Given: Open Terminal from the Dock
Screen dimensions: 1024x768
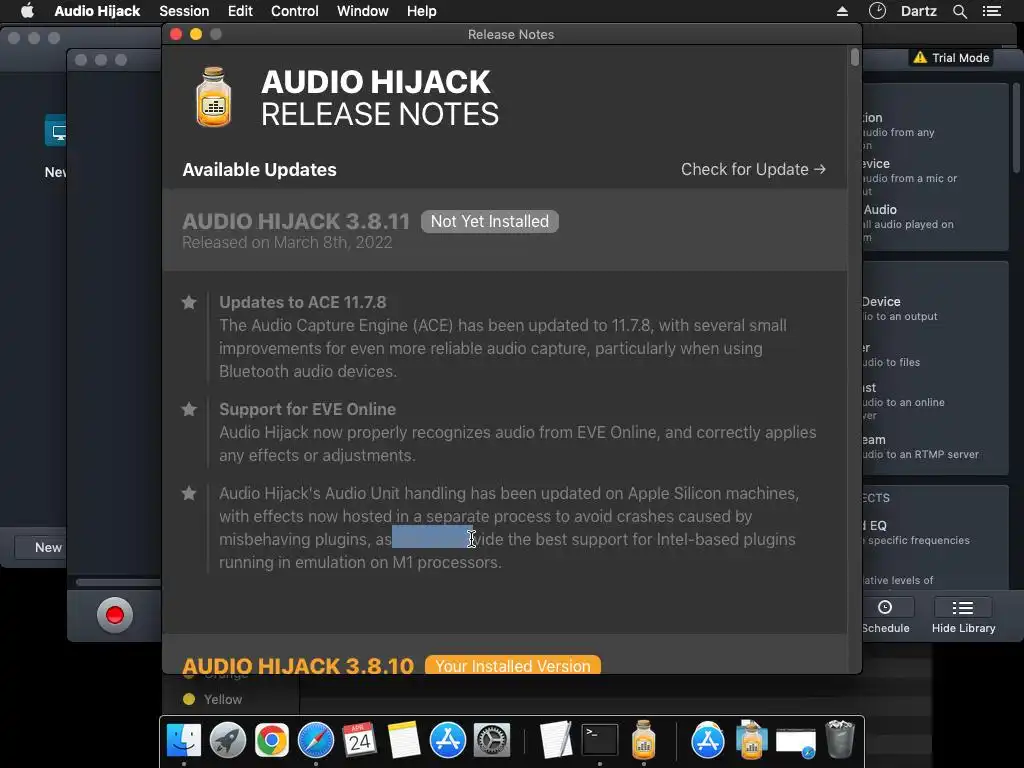Looking at the screenshot, I should pos(600,740).
